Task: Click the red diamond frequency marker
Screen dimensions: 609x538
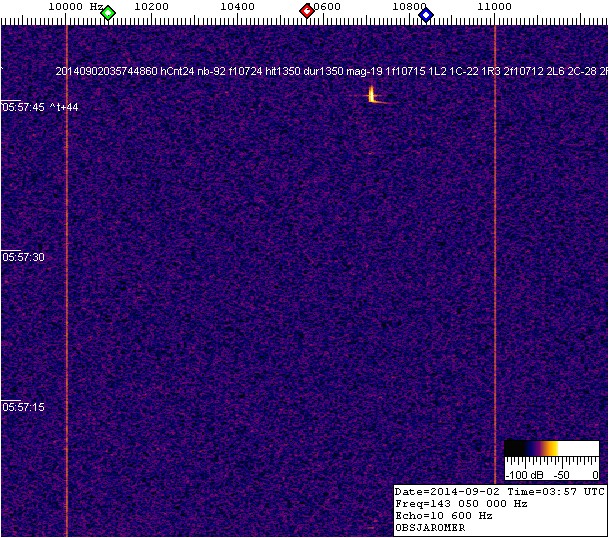Action: click(x=307, y=11)
